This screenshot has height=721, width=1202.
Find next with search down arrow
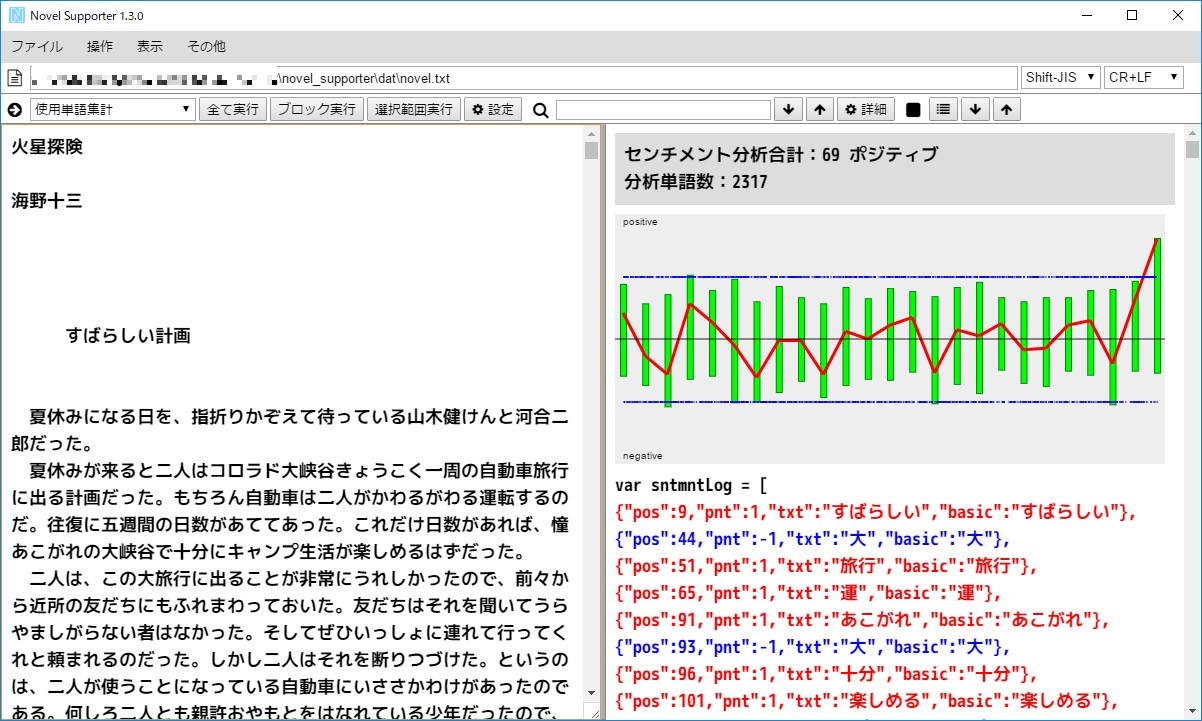789,110
